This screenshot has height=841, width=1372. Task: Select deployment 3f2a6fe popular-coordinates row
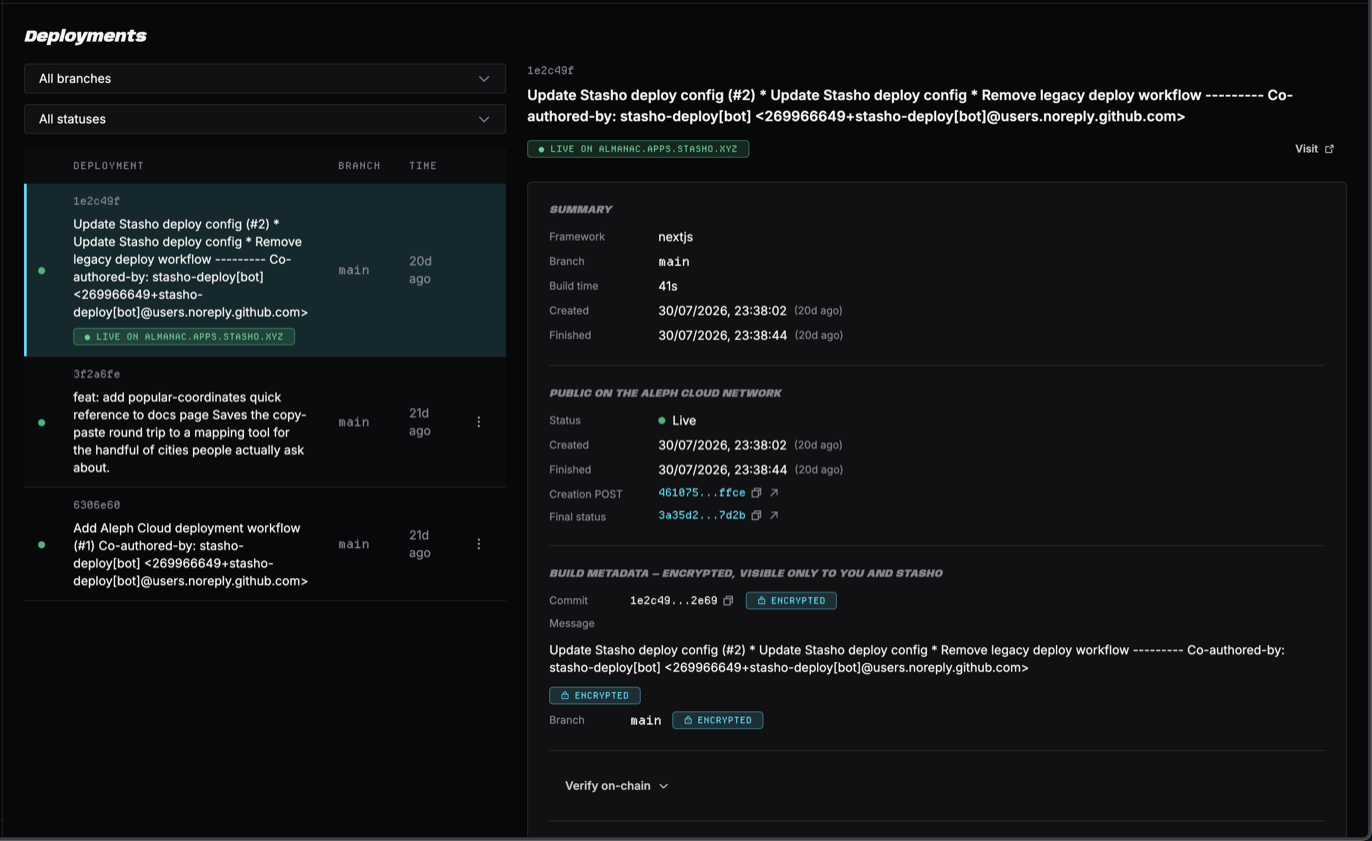coord(265,422)
